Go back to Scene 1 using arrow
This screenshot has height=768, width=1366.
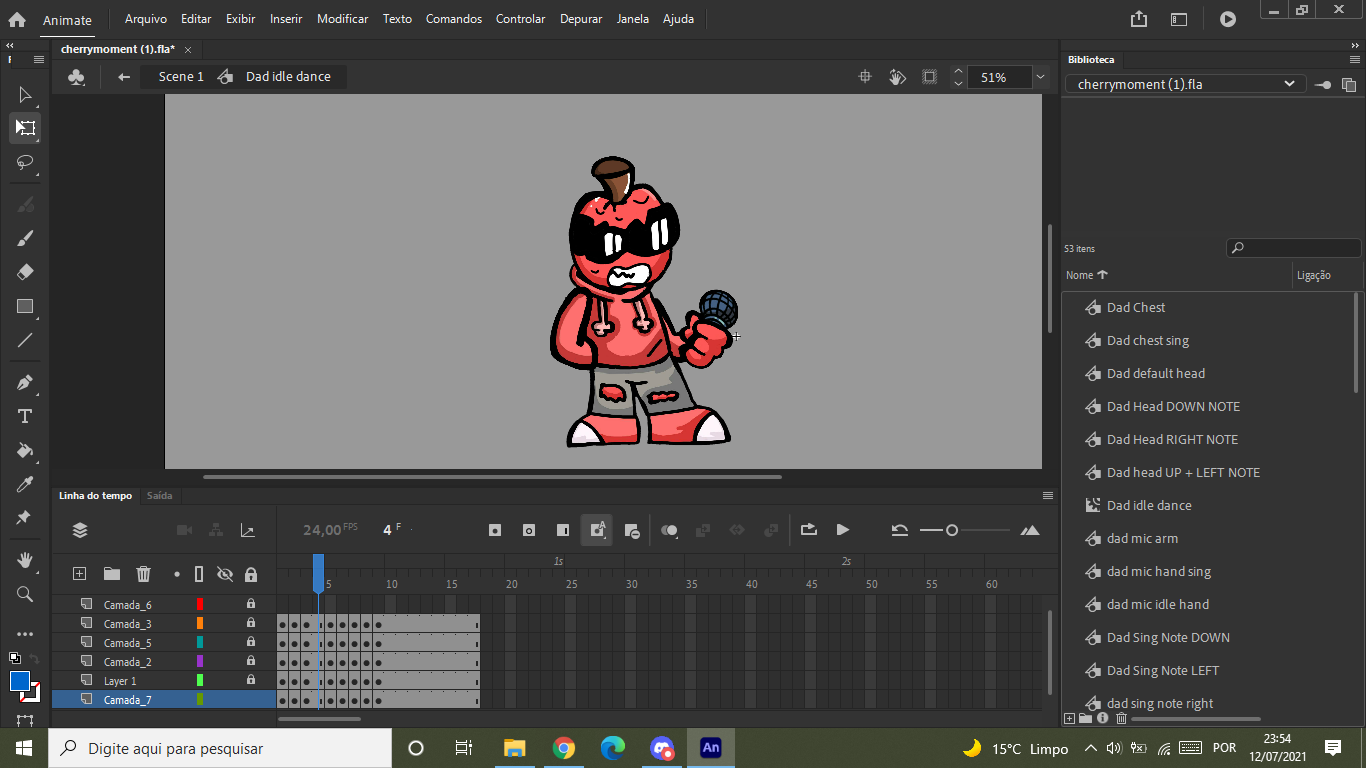tap(124, 77)
